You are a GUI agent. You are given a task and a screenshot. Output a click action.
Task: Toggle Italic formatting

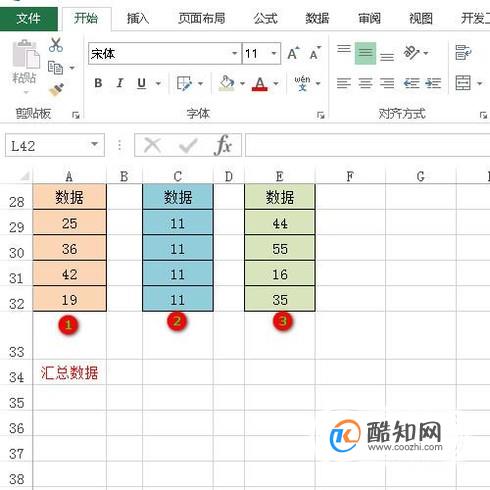click(120, 83)
